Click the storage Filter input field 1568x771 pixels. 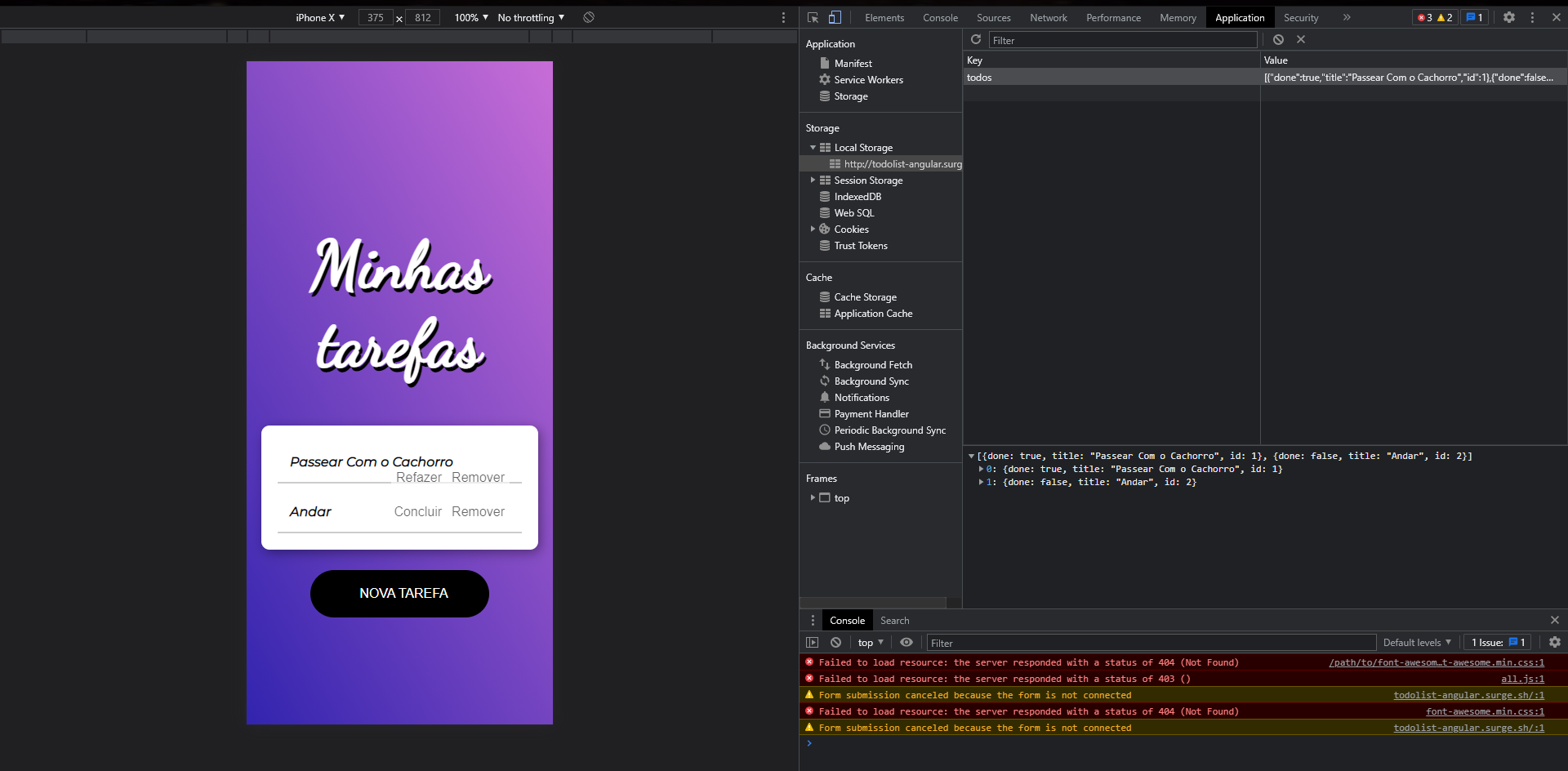point(1123,40)
